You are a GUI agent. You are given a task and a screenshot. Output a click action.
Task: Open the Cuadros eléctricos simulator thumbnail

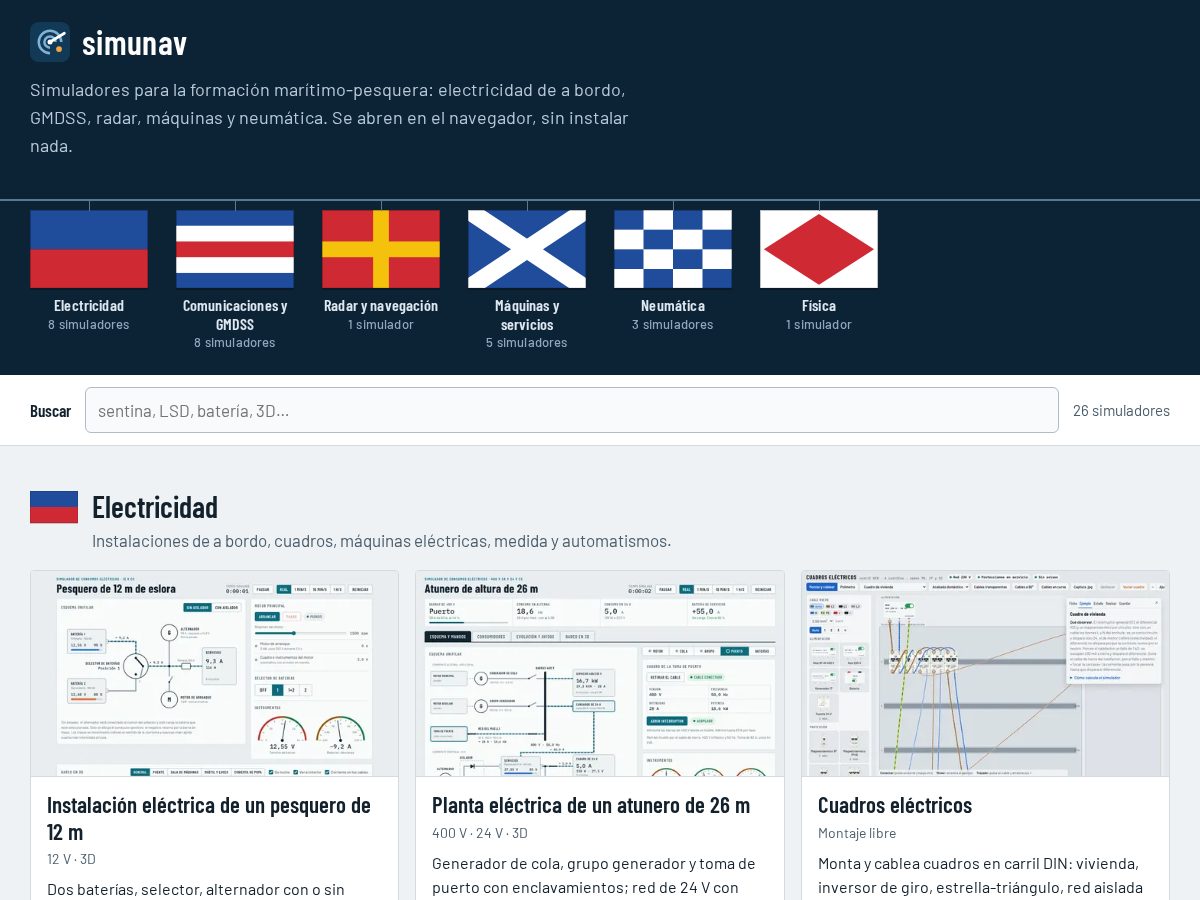pyautogui.click(x=985, y=674)
